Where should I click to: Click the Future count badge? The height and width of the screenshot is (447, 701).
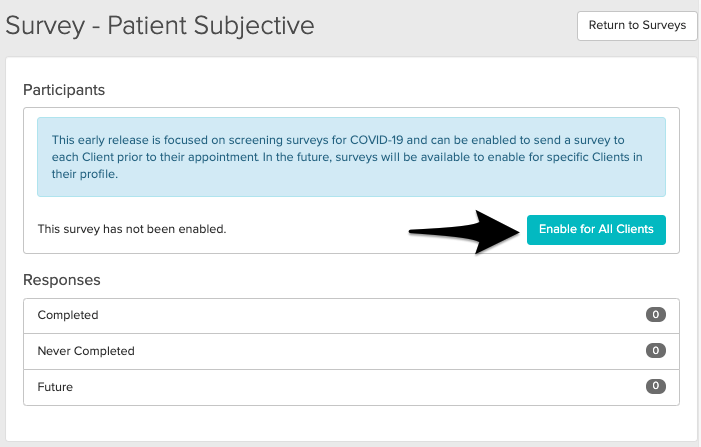pos(655,386)
